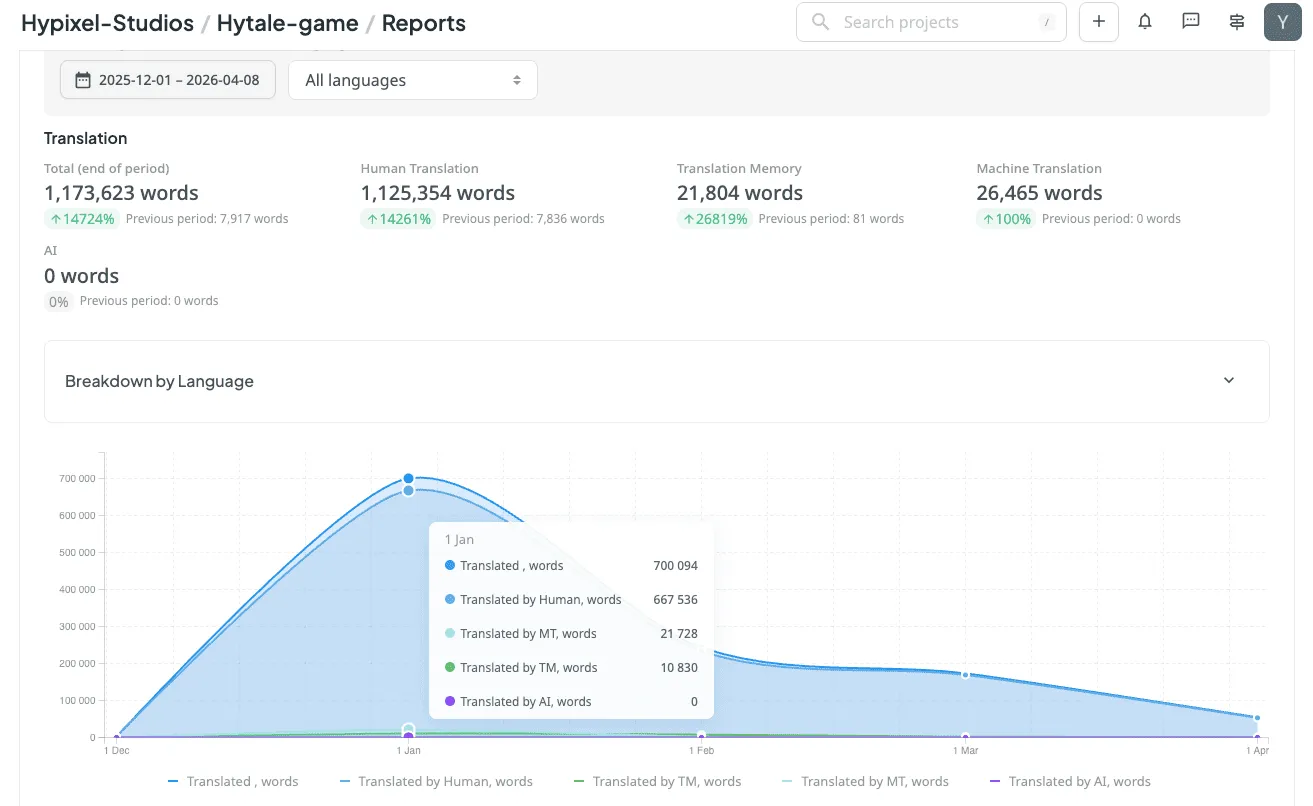Viewport: 1313px width, 806px height.
Task: Click the magnifying glass in the search bar
Action: 819,21
